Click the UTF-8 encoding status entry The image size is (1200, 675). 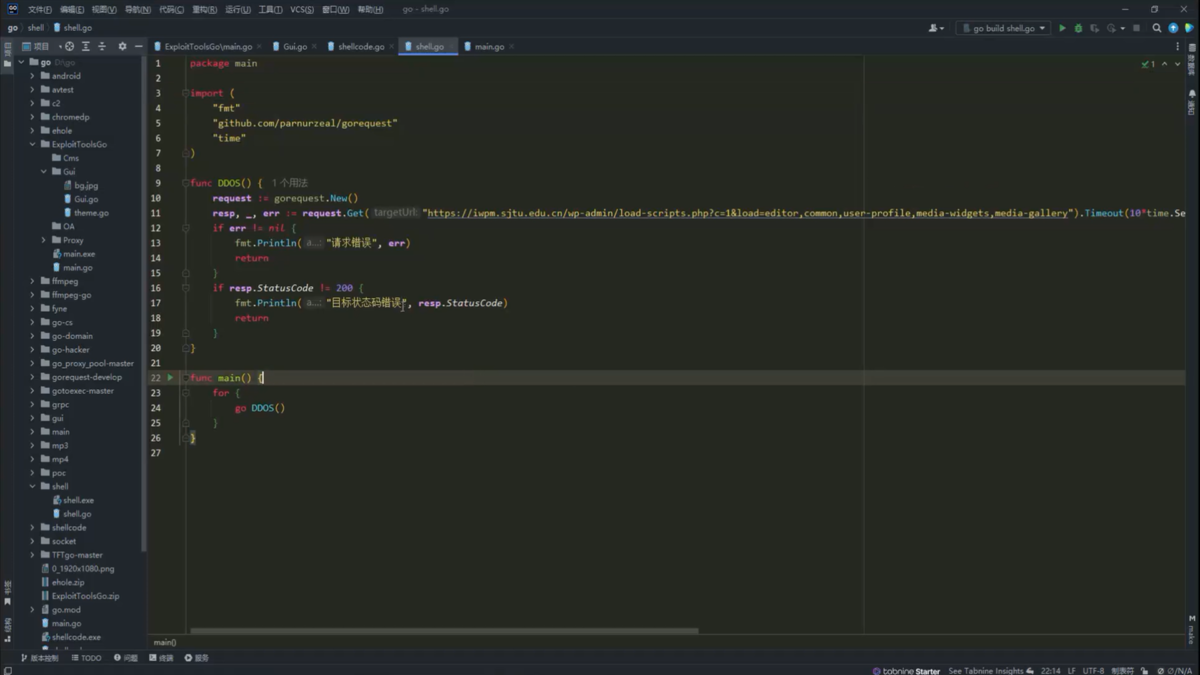tap(1093, 671)
